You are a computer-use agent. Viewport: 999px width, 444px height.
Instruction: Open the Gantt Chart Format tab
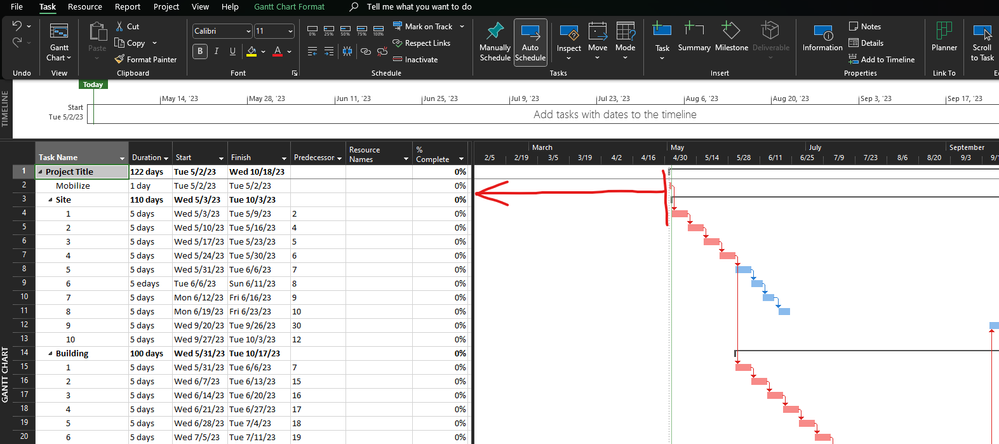(289, 7)
